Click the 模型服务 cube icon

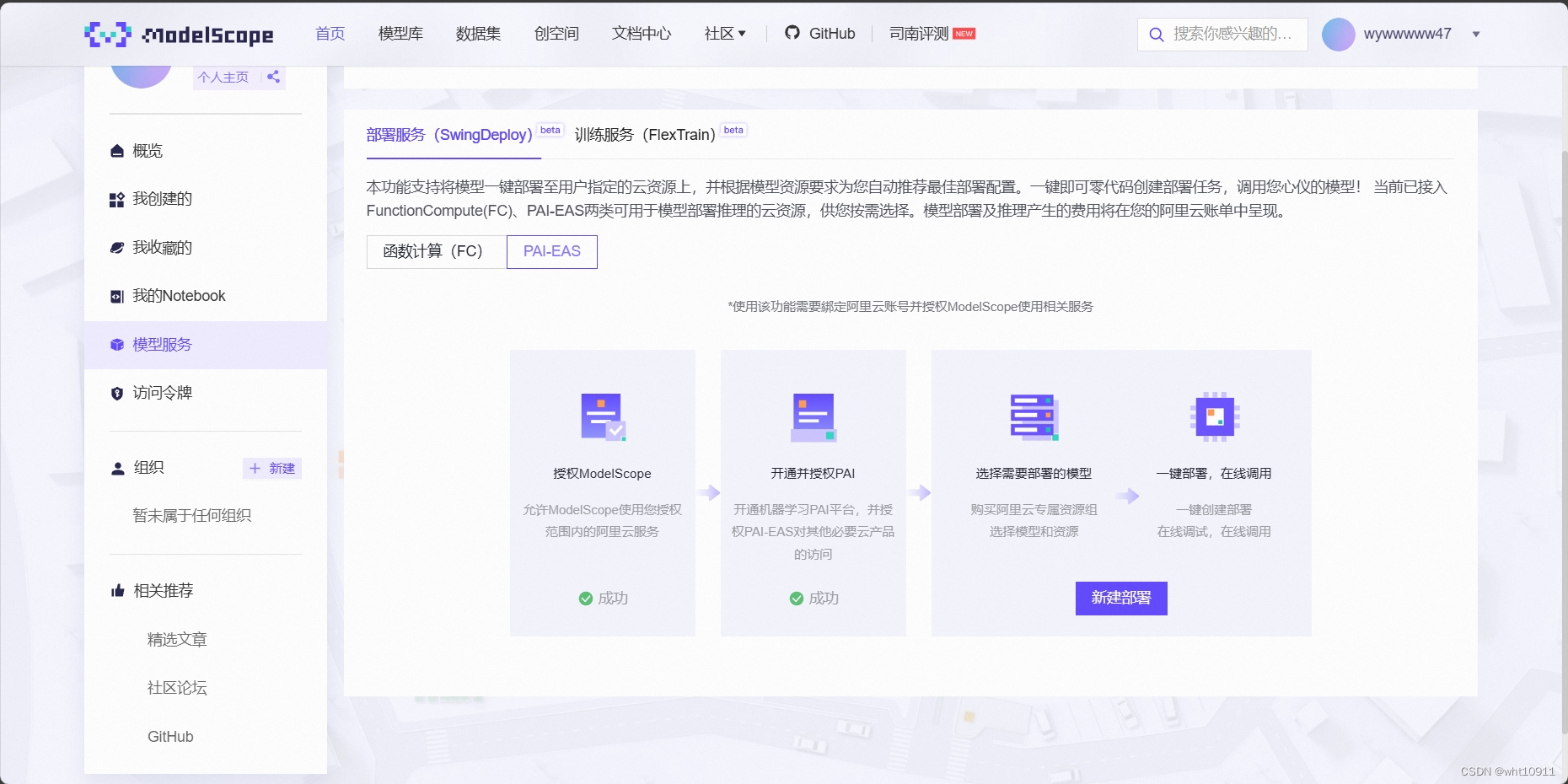point(117,345)
